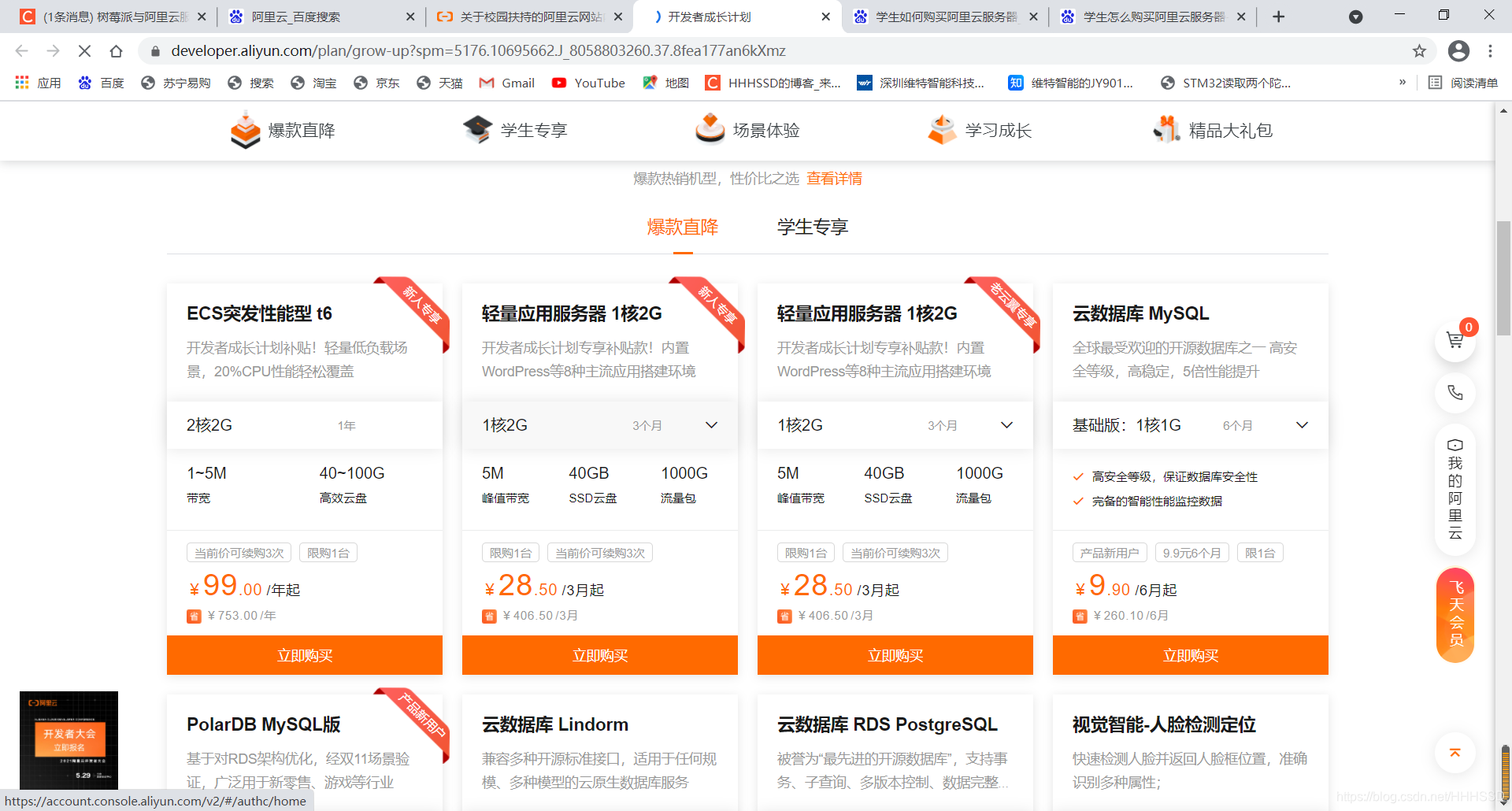Open the ECS突发性能型 t6 title
The width and height of the screenshot is (1512, 811).
pyautogui.click(x=259, y=313)
